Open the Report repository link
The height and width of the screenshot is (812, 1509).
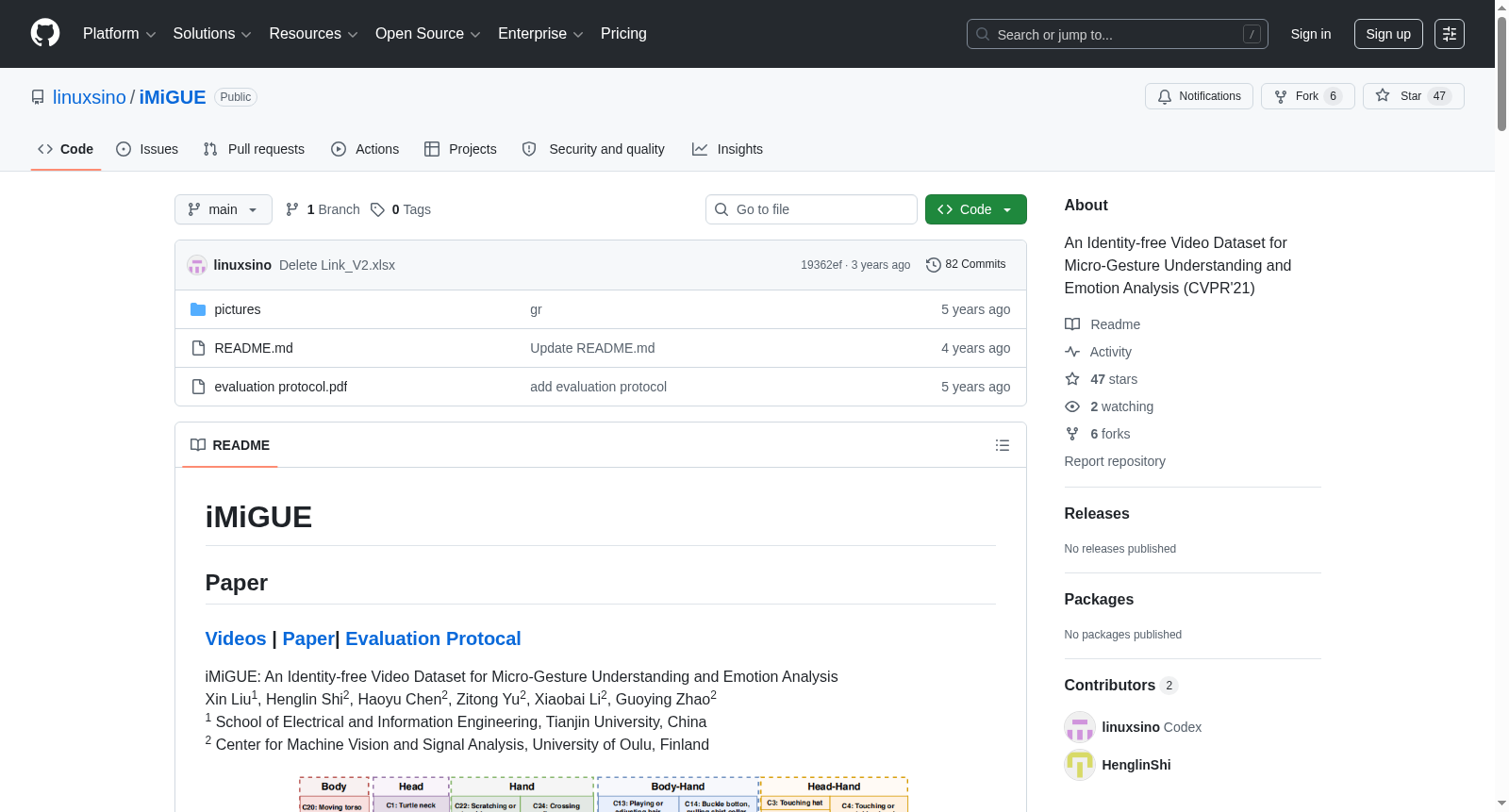(1115, 461)
